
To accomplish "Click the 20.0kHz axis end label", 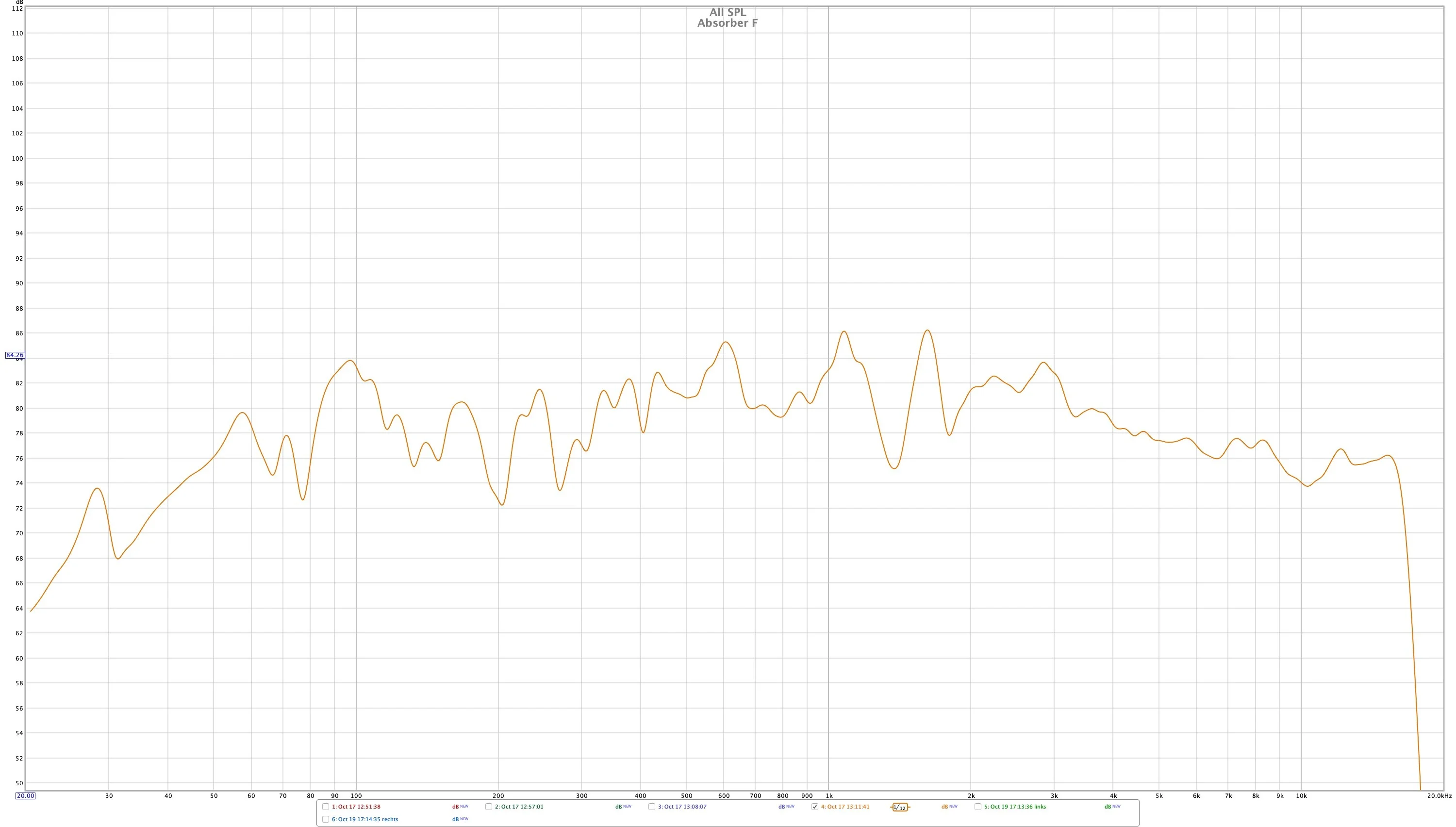I will [1439, 796].
